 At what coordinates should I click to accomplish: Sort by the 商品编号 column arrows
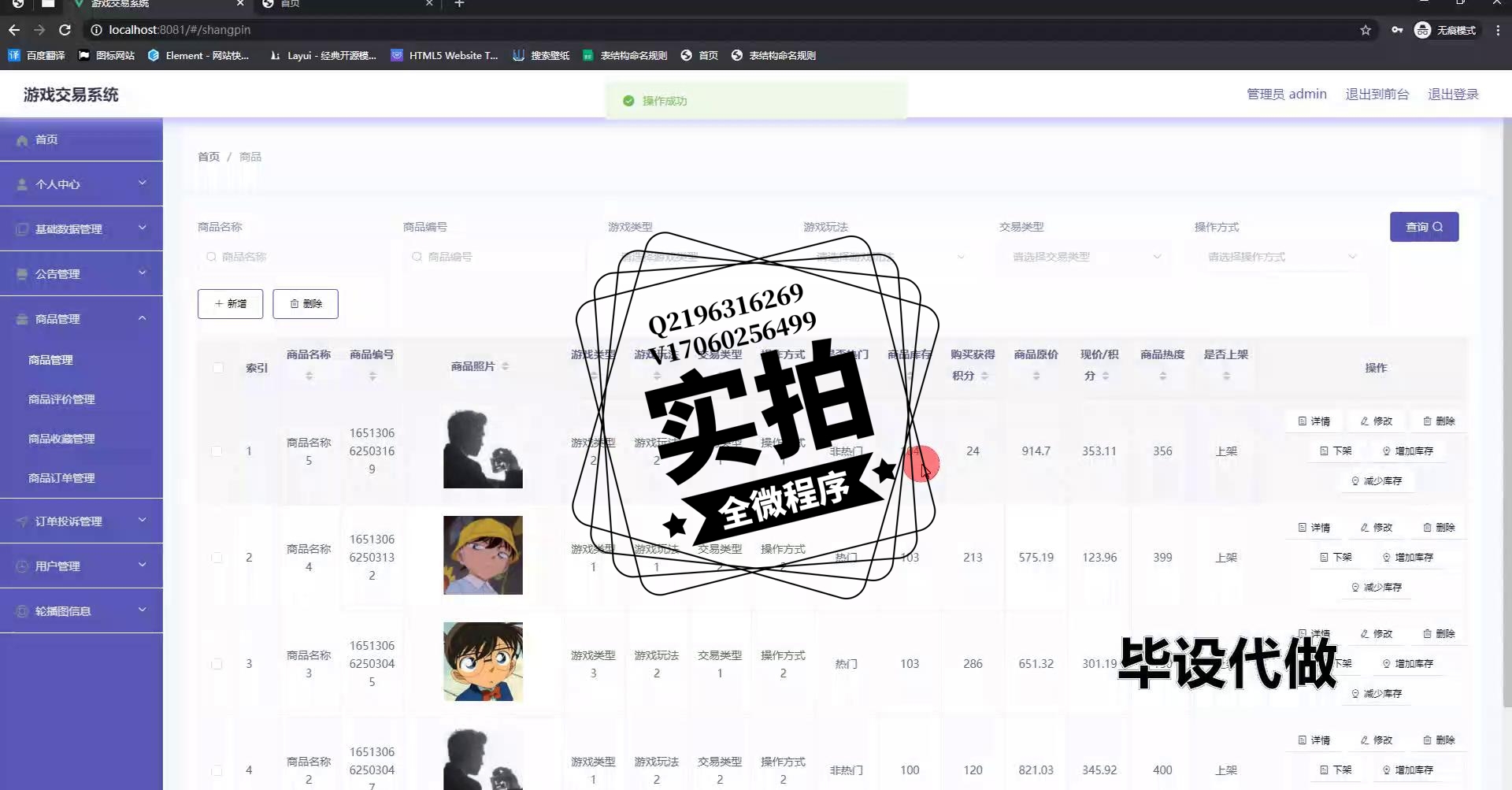[372, 376]
